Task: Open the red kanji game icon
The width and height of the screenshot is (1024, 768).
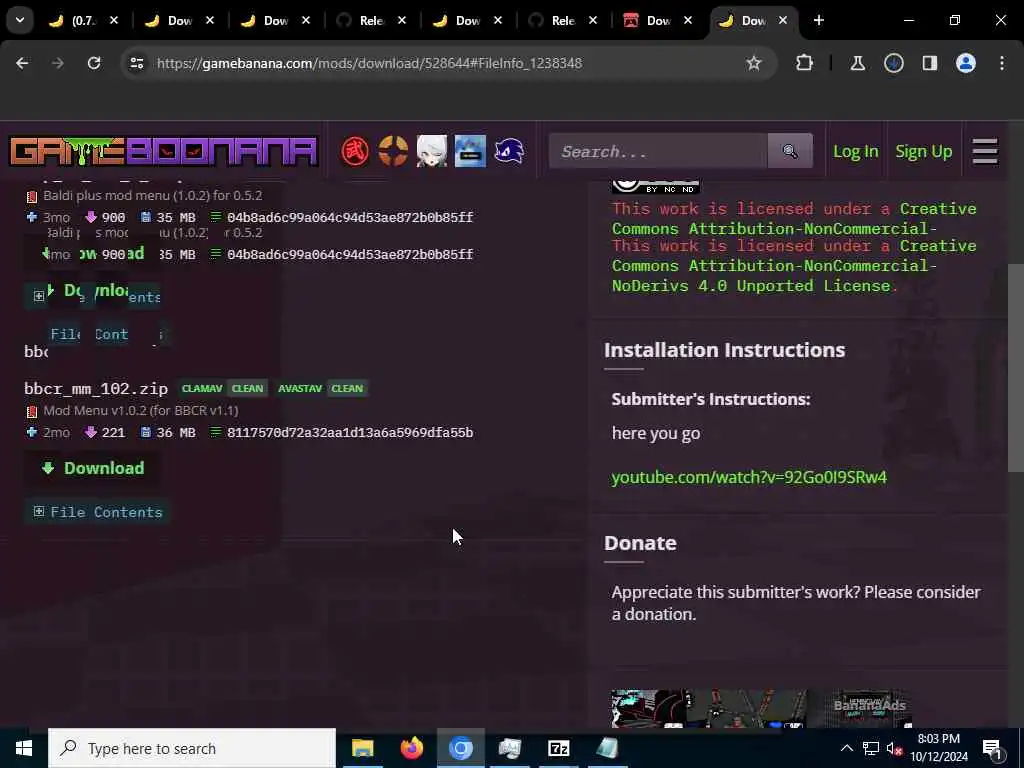Action: (355, 152)
